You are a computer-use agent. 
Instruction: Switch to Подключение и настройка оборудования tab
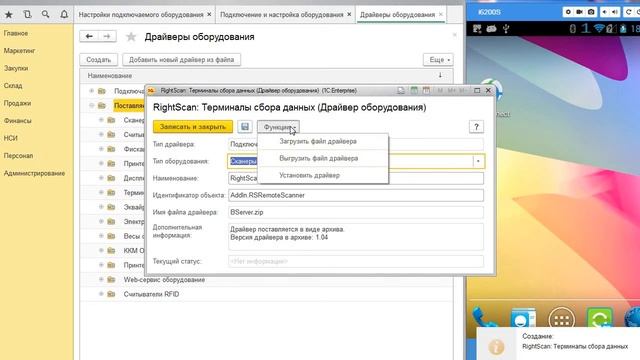282,15
